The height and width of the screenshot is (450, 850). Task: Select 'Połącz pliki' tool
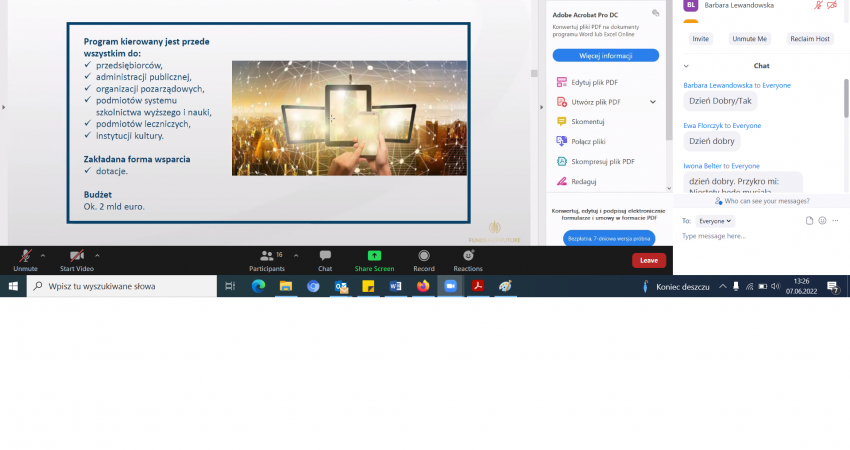pos(581,142)
